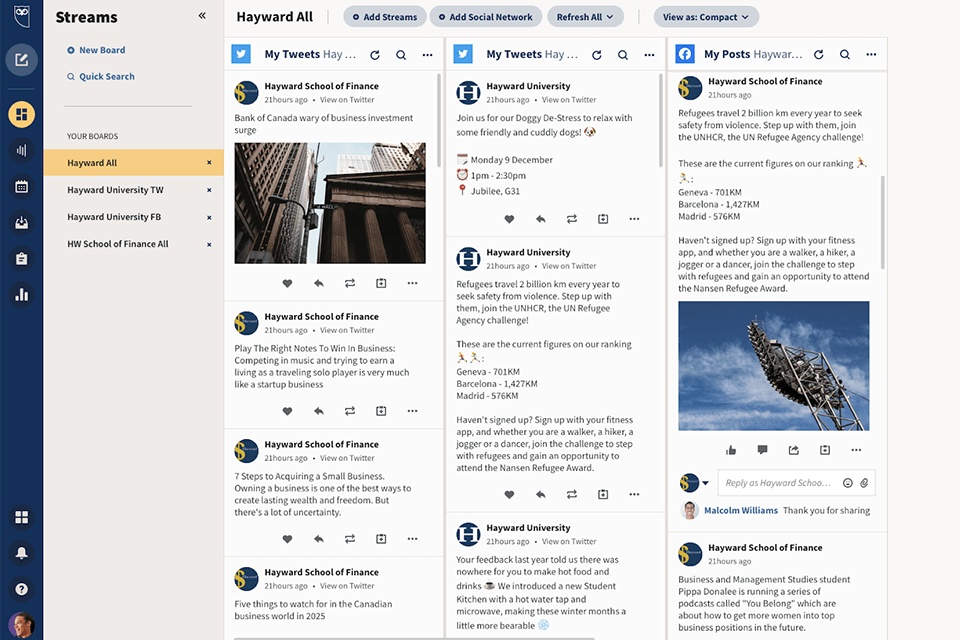Like the Doggy De-Stress tweet
This screenshot has width=960, height=640.
coord(509,219)
